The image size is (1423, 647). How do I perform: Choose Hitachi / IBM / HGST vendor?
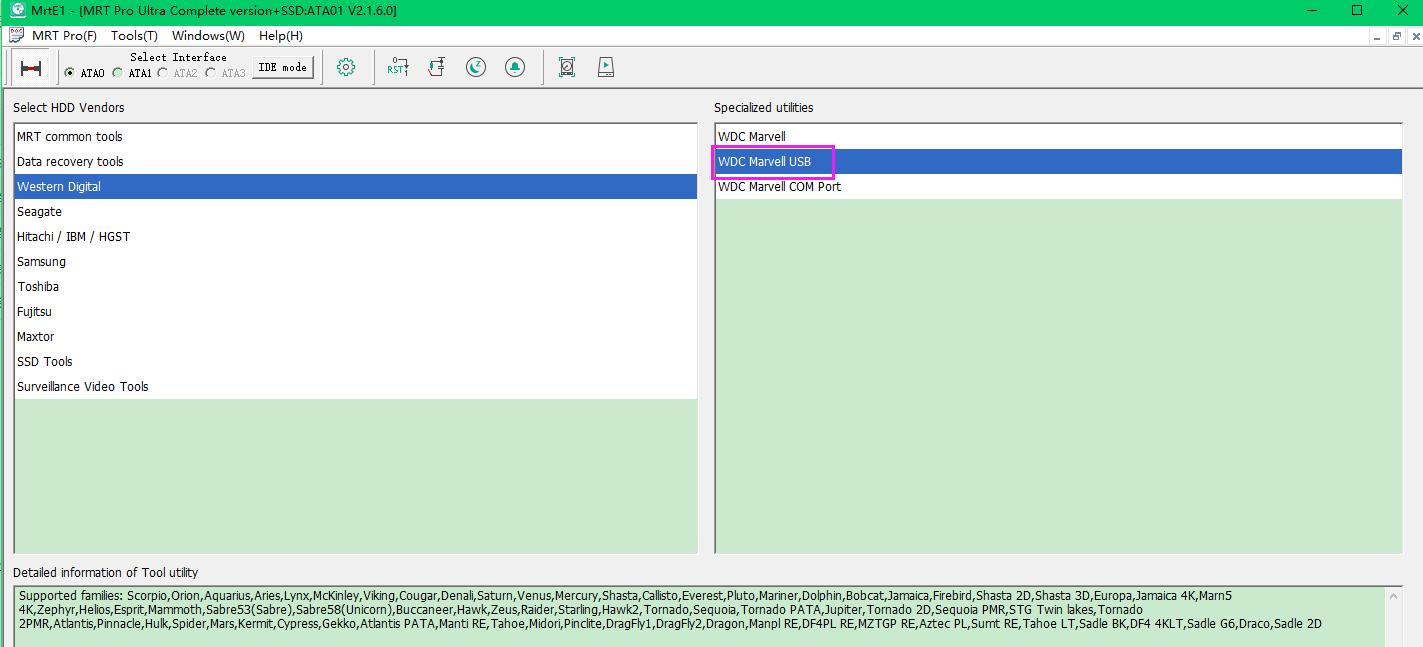coord(356,237)
